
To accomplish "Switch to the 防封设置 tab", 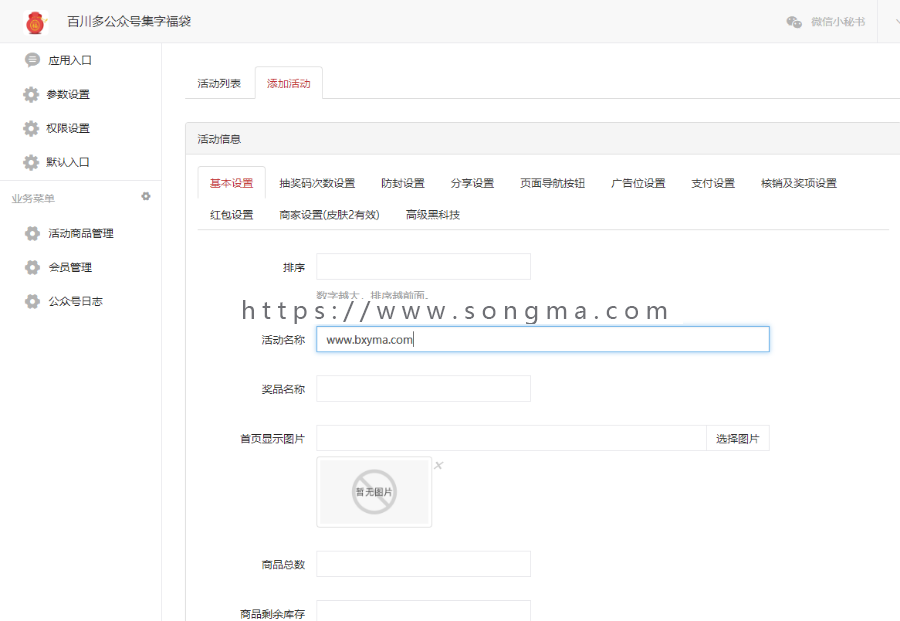I will click(x=403, y=183).
